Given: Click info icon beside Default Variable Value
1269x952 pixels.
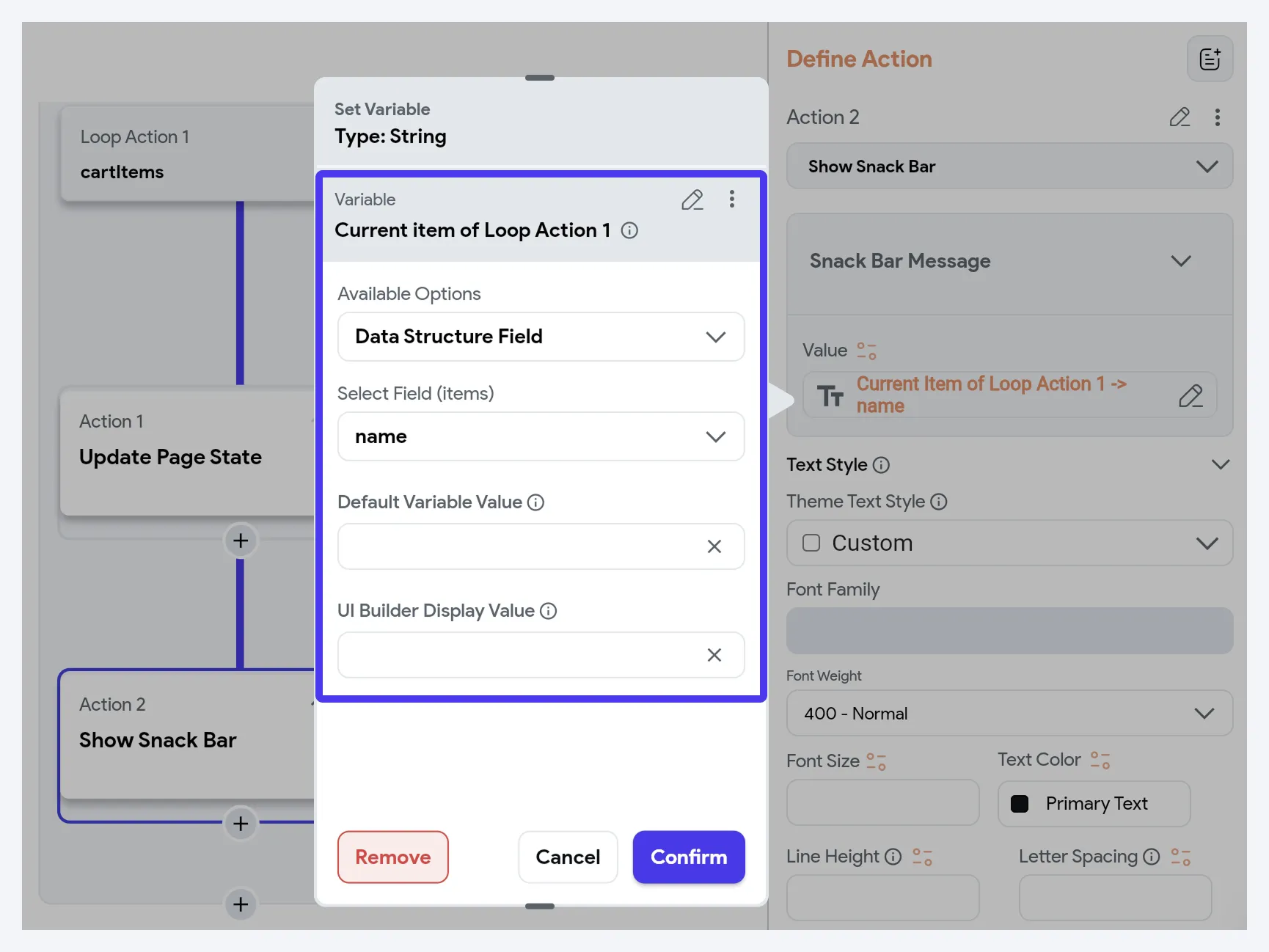Looking at the screenshot, I should point(536,502).
